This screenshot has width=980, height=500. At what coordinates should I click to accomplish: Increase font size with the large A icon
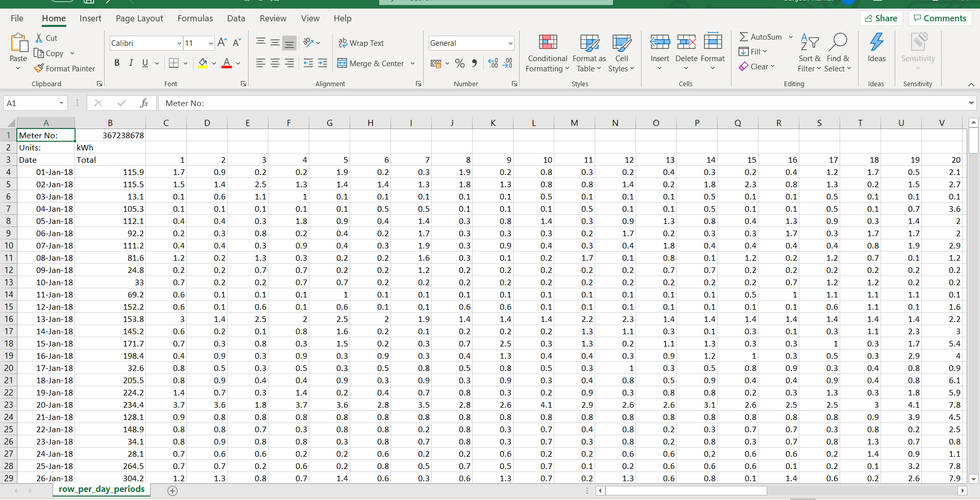pyautogui.click(x=222, y=43)
